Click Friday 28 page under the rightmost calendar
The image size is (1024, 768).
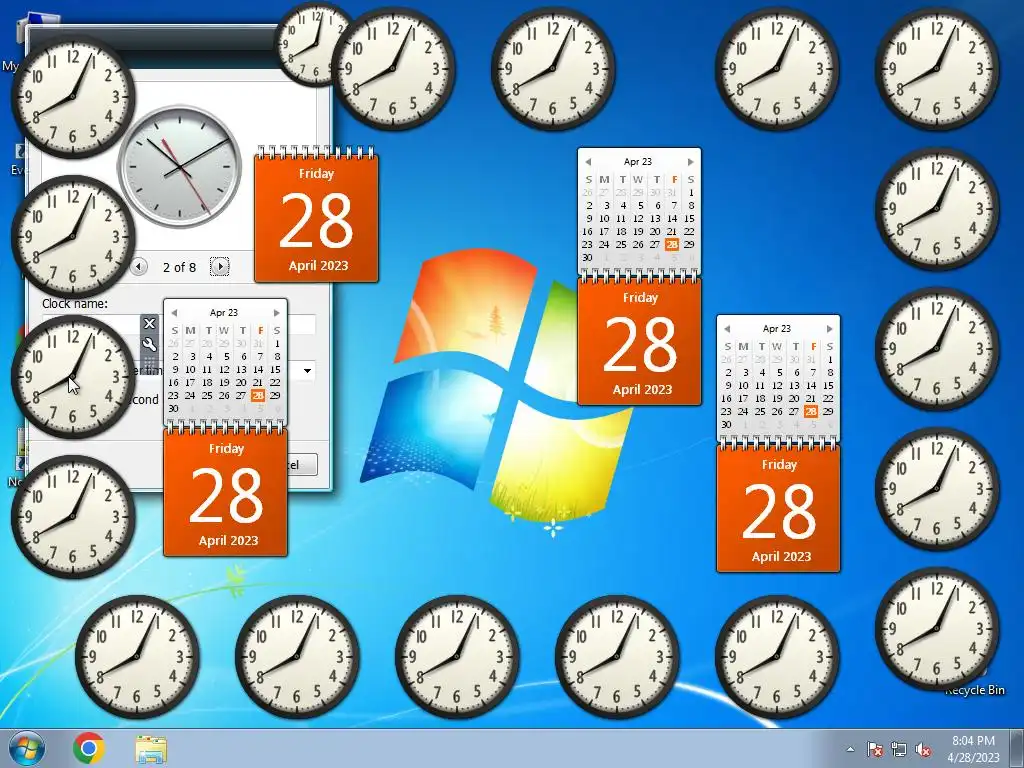(778, 506)
